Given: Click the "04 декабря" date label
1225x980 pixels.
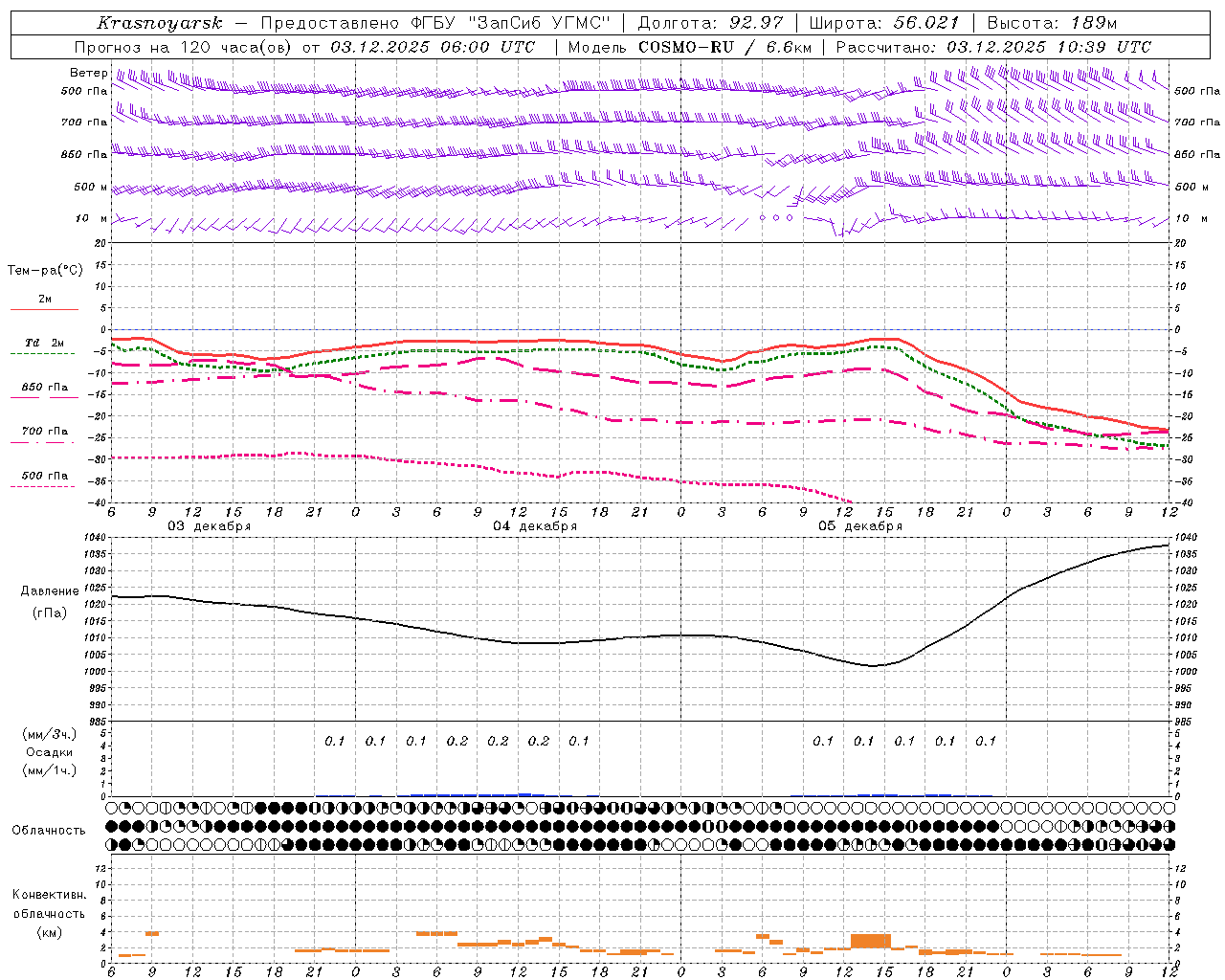Looking at the screenshot, I should coord(535,526).
